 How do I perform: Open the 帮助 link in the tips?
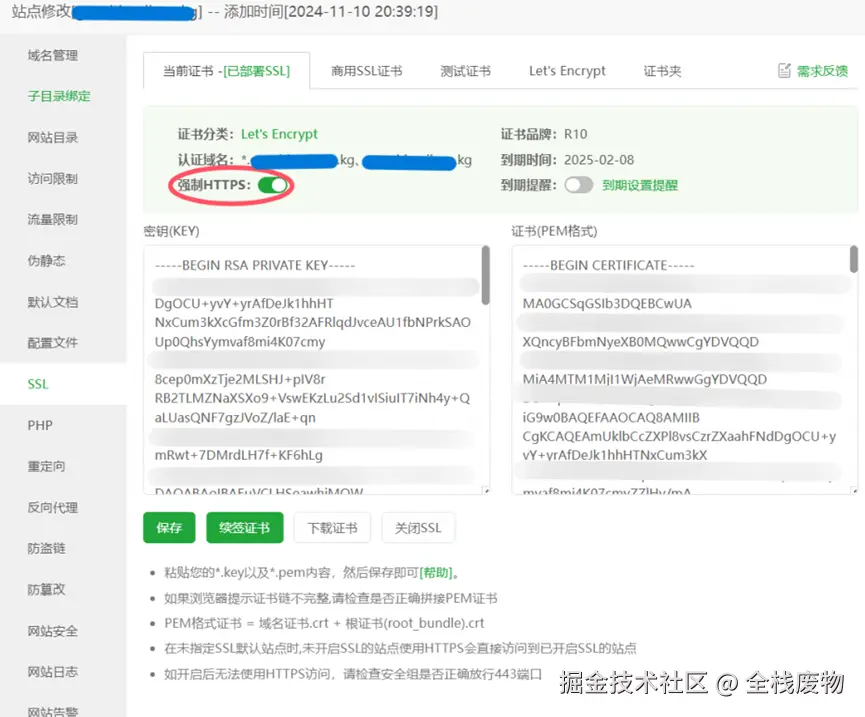click(x=436, y=572)
